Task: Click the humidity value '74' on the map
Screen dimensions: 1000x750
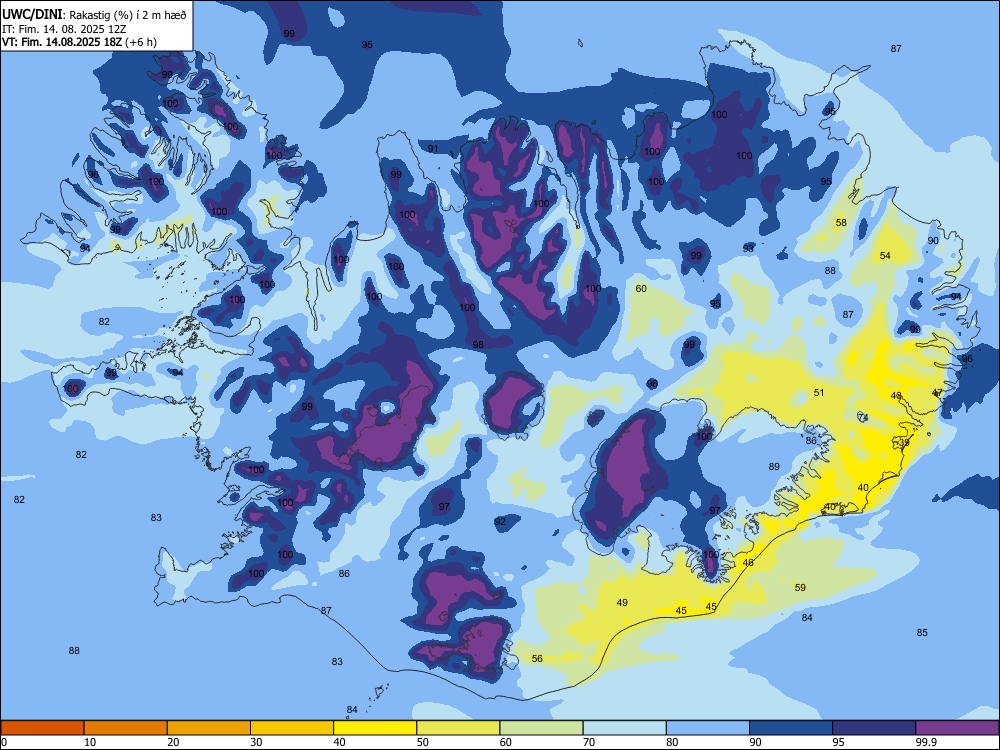Action: [863, 418]
